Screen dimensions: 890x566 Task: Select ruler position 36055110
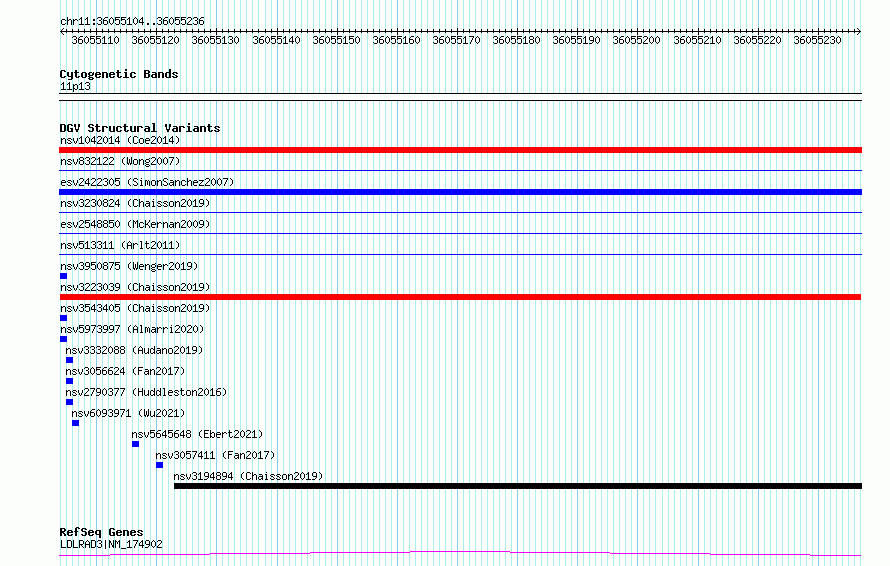pos(95,40)
